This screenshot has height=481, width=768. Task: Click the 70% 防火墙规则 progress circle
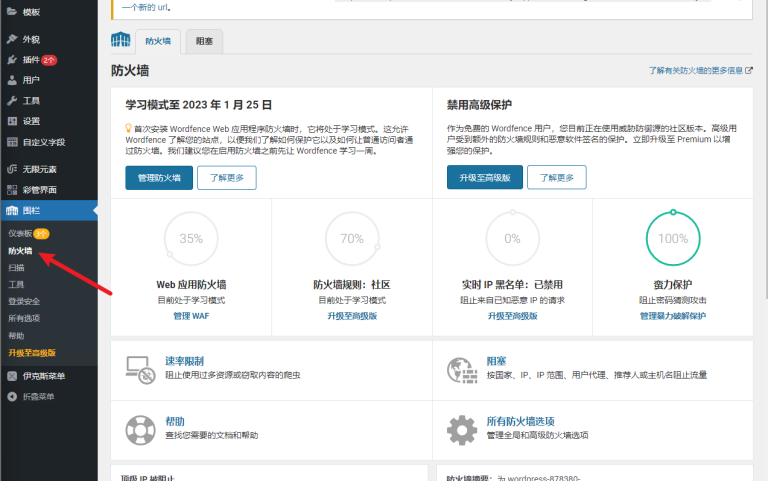[x=352, y=239]
